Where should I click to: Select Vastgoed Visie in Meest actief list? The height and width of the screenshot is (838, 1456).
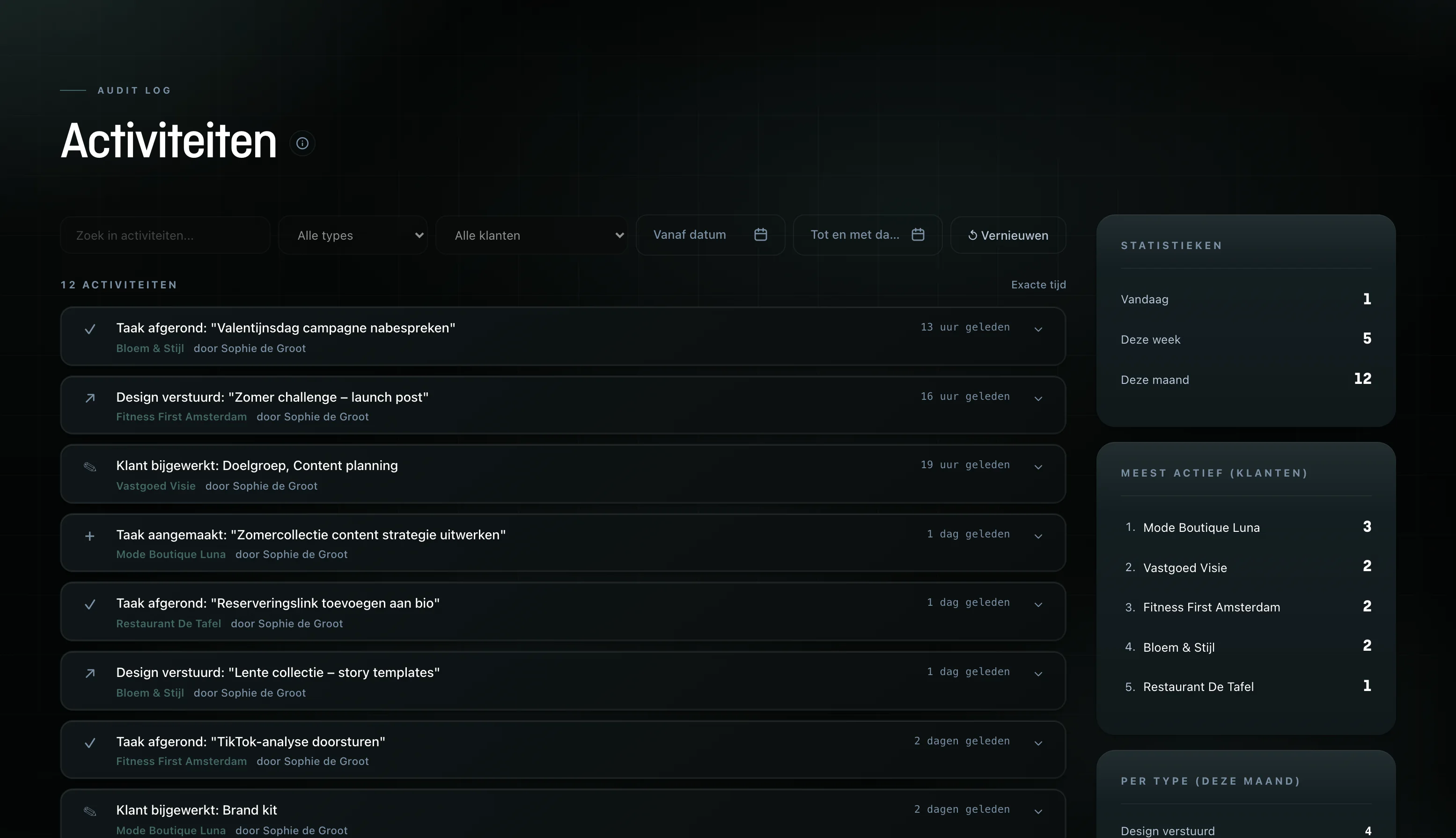(1185, 567)
